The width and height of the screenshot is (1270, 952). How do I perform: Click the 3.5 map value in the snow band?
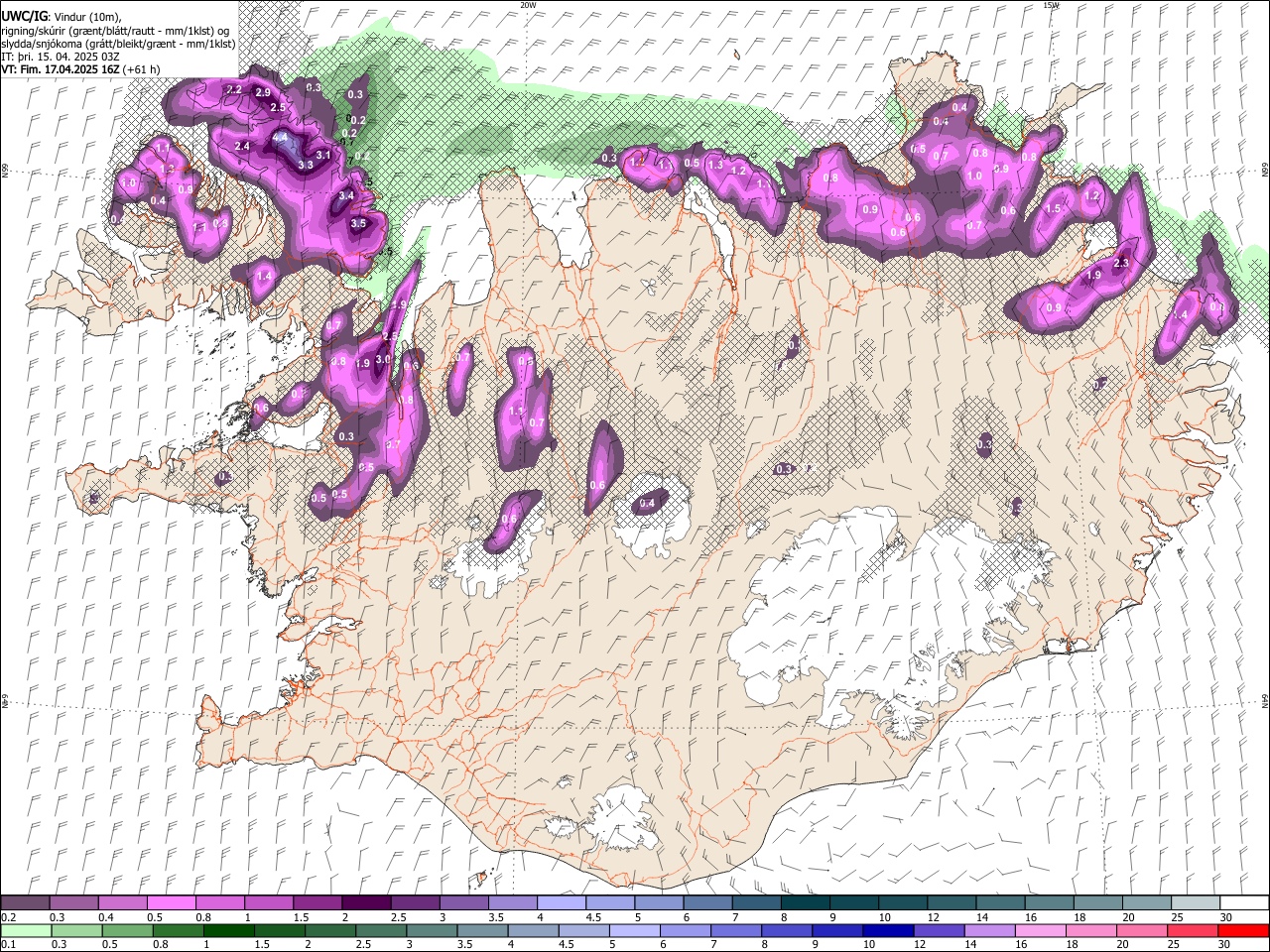[x=358, y=224]
